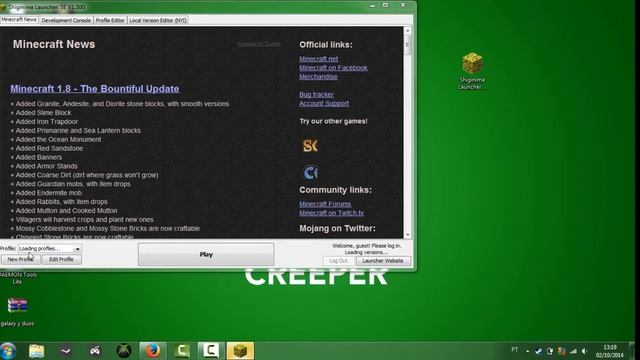Screen dimensions: 640x360
Task: Open Minecraft on Facebook link
Action: coord(333,68)
